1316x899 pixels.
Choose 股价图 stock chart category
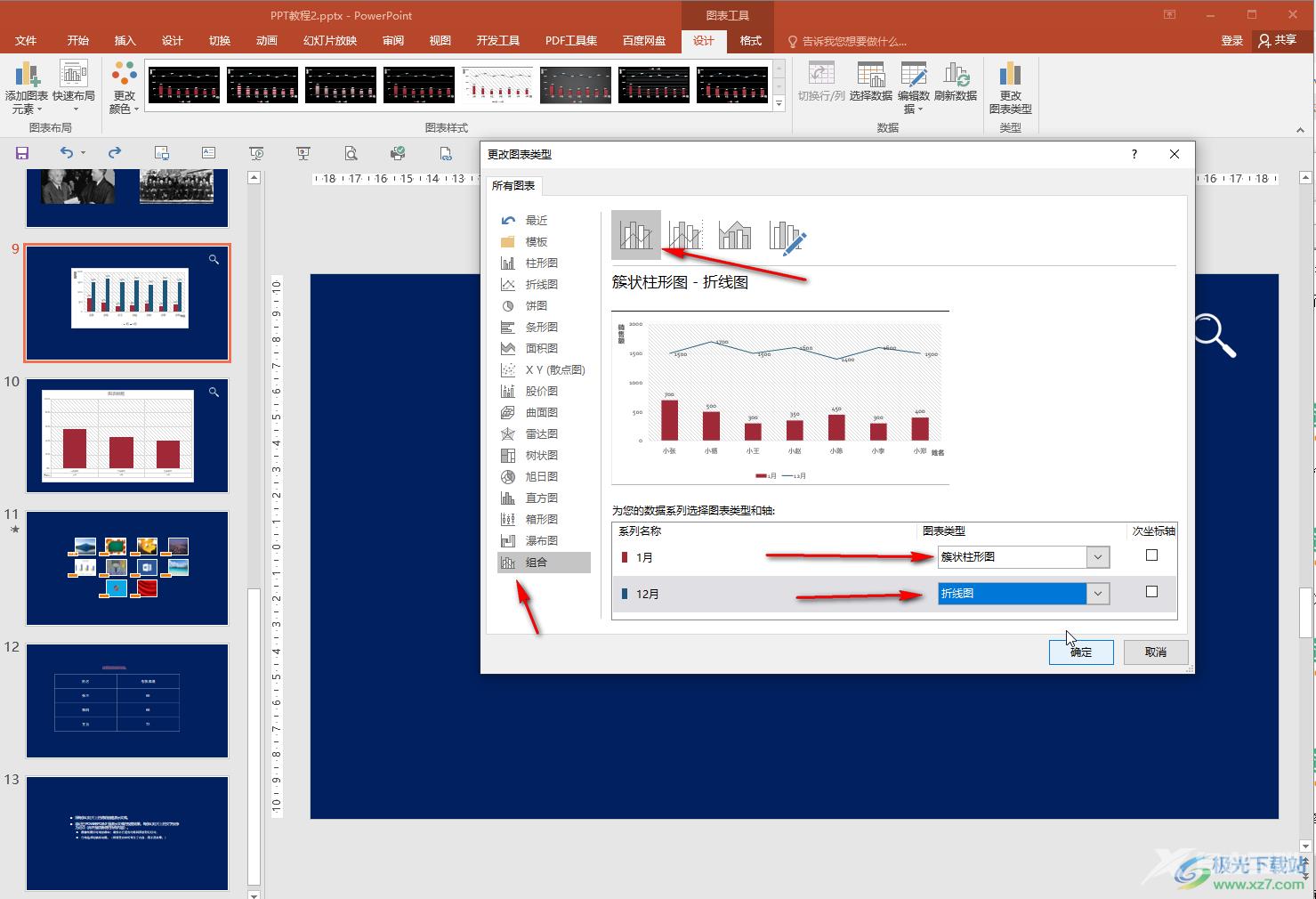(x=544, y=391)
